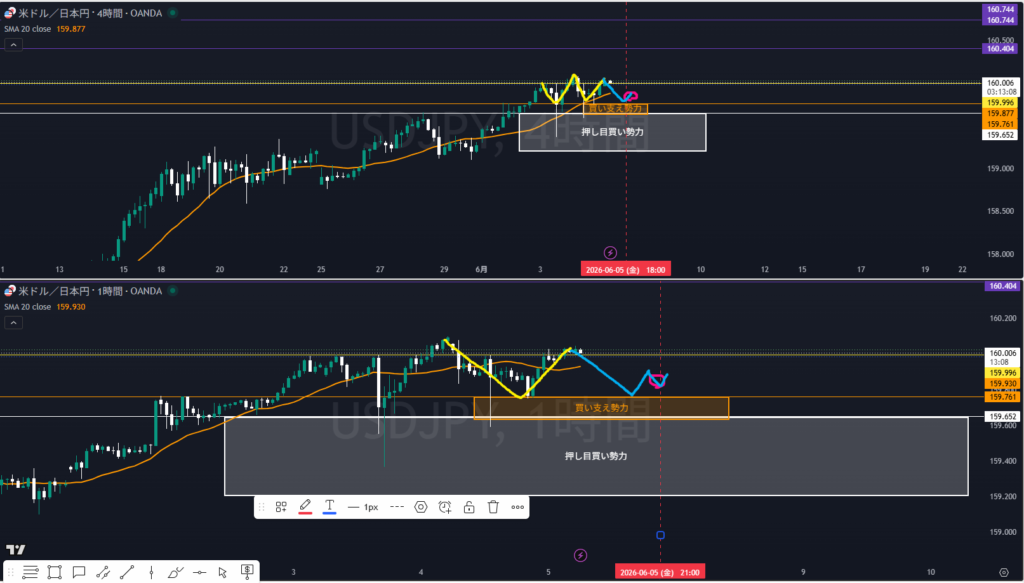Open drawing templates in floating toolbar

coord(281,507)
